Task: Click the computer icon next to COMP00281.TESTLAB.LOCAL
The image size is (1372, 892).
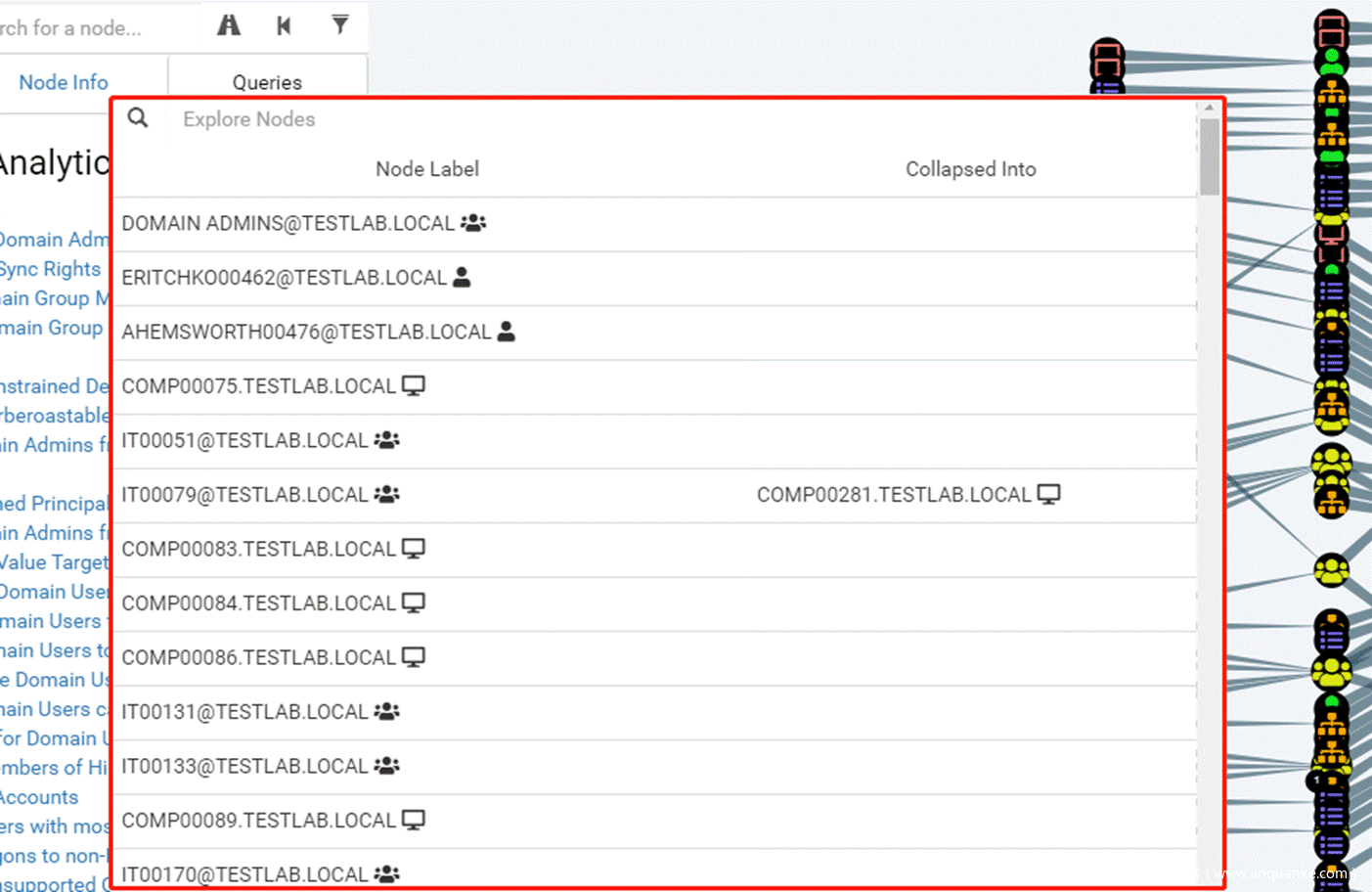Action: click(x=1048, y=495)
